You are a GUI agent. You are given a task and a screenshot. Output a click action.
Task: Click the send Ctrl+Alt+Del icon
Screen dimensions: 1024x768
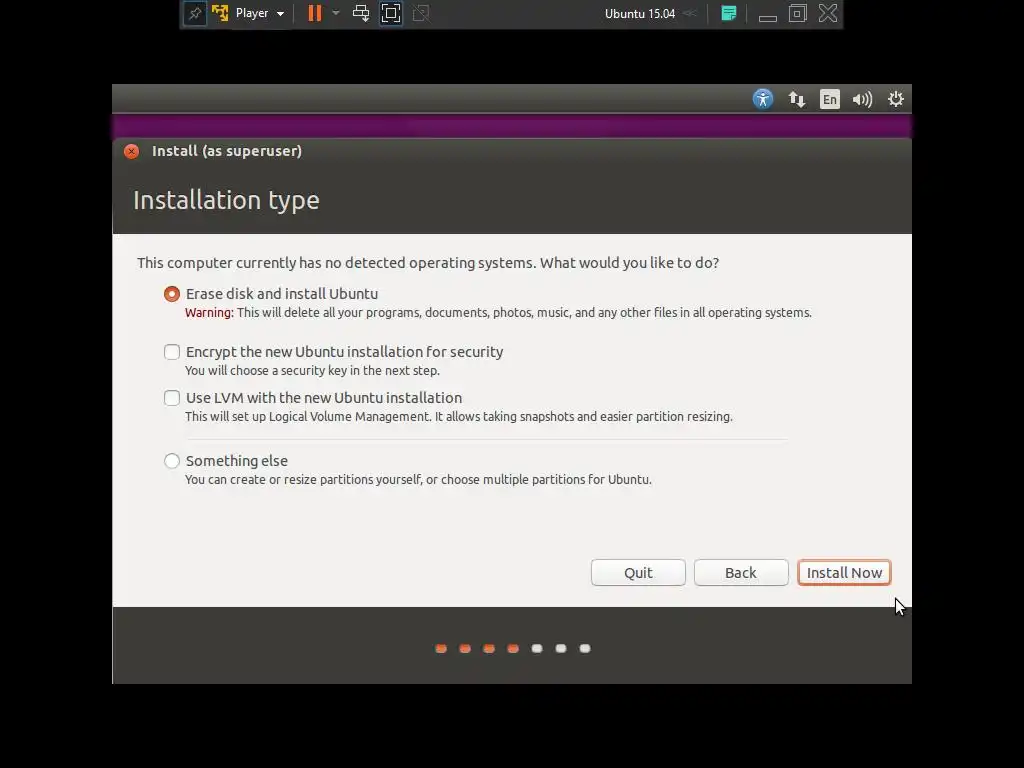point(360,13)
